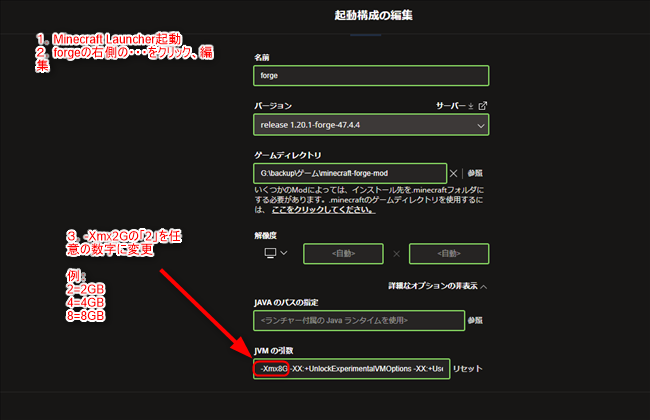Image resolution: width=650 pixels, height=420 pixels.
Task: Open the version dropdown release 1.20.1-forge-47.4.4
Action: [371, 126]
